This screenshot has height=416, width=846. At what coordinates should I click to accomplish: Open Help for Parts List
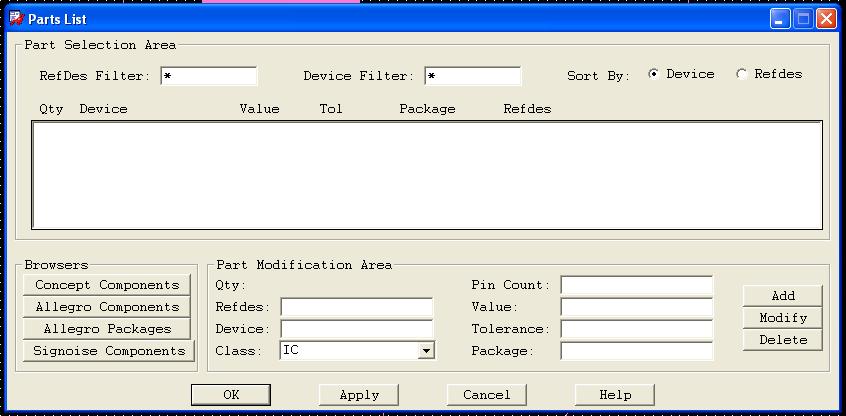[615, 395]
